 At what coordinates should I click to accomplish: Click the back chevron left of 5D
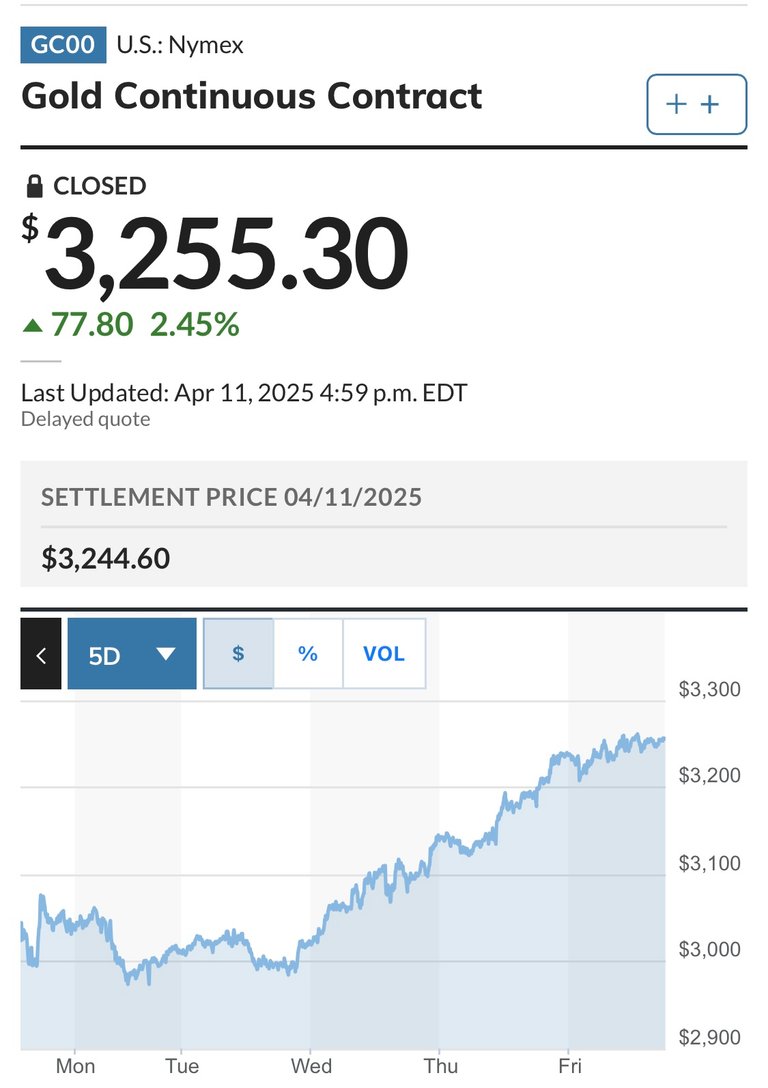click(41, 654)
